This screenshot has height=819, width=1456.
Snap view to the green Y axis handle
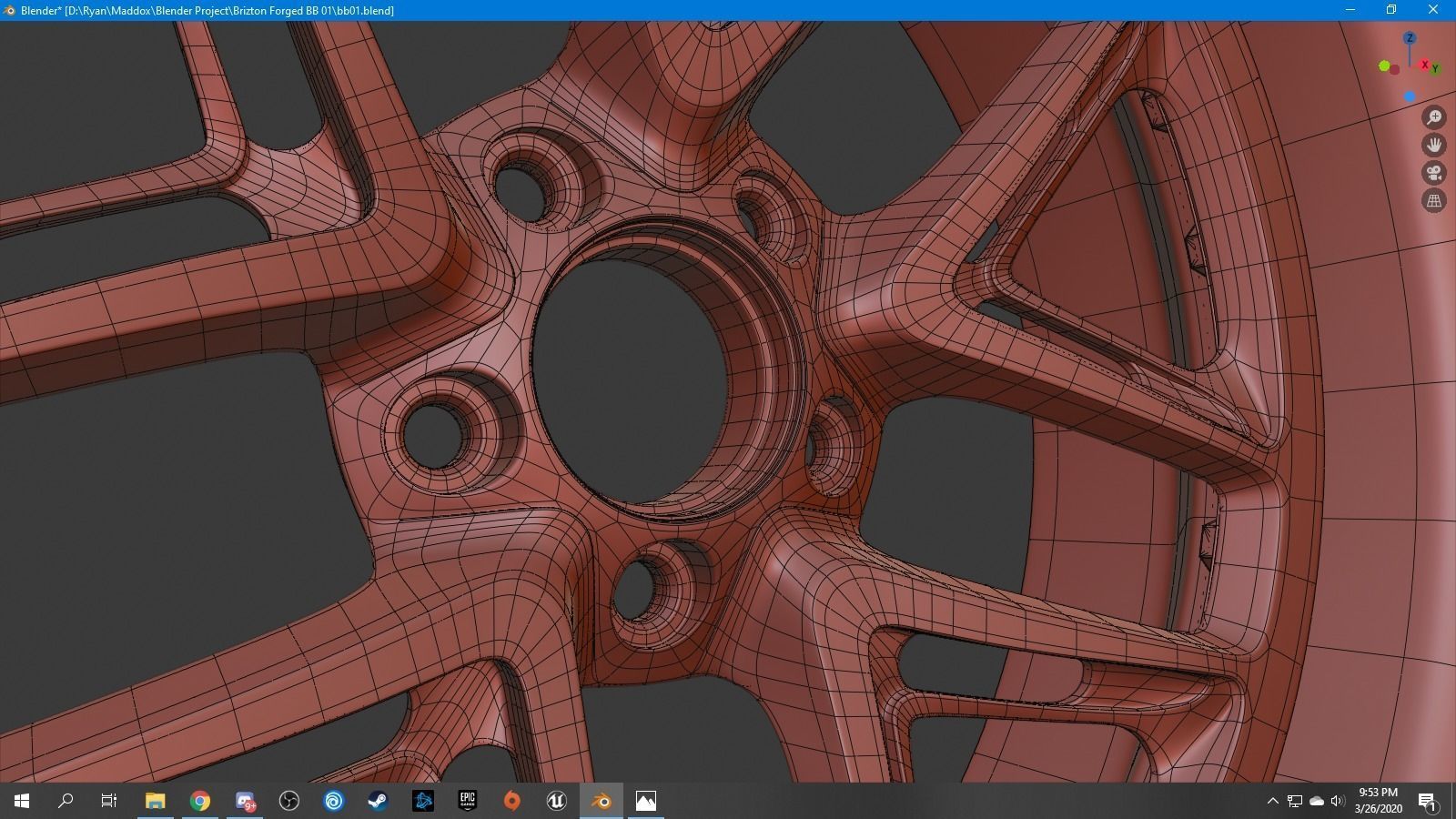tap(1435, 68)
